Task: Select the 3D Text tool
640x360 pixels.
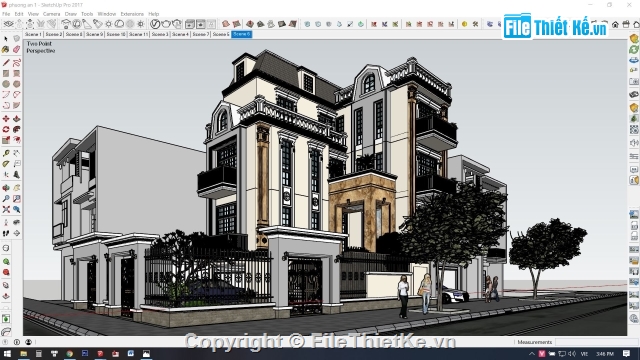Action: click(x=16, y=174)
